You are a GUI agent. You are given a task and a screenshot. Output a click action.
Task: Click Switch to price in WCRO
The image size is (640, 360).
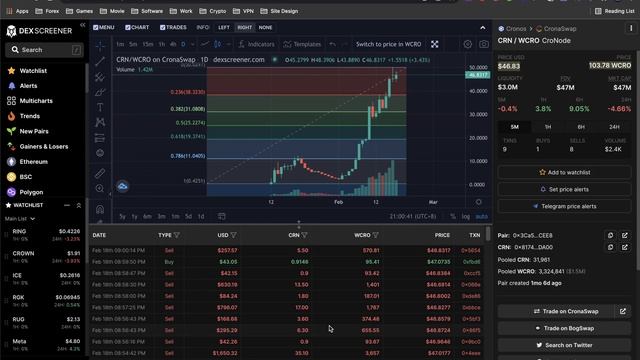tap(388, 44)
